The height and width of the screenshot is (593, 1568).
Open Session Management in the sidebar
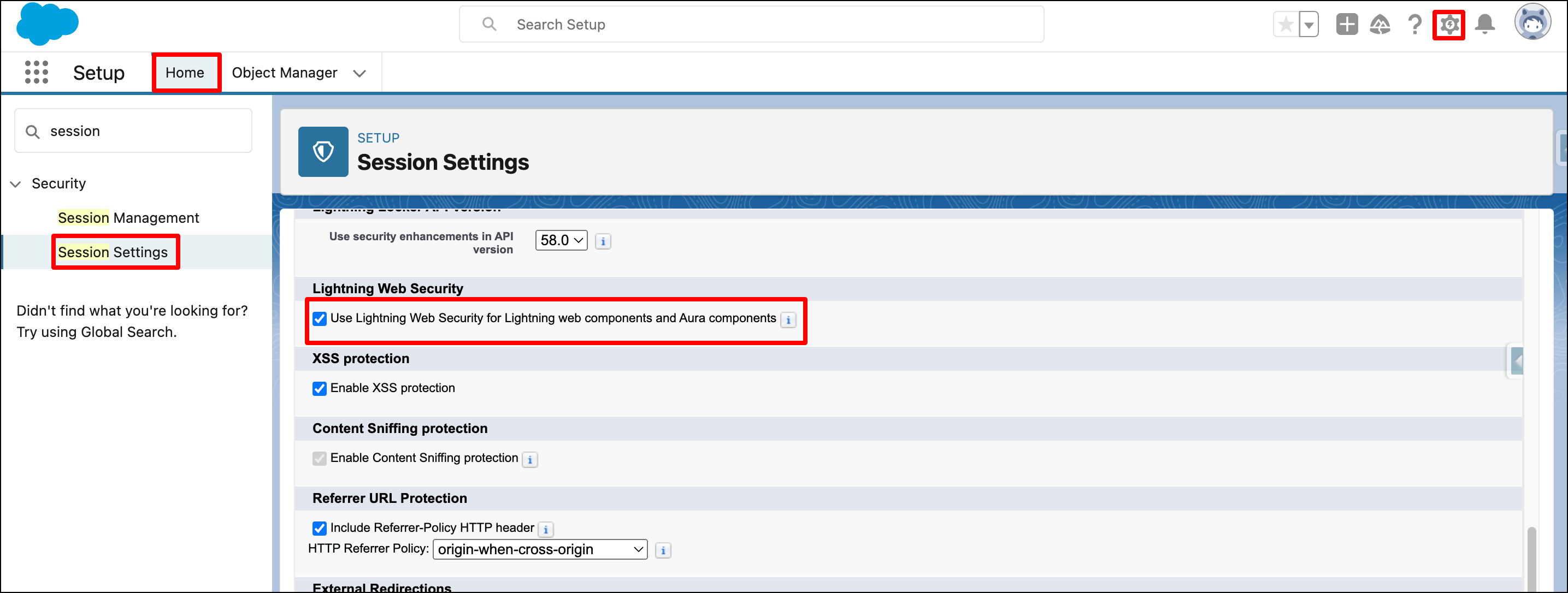coord(128,218)
